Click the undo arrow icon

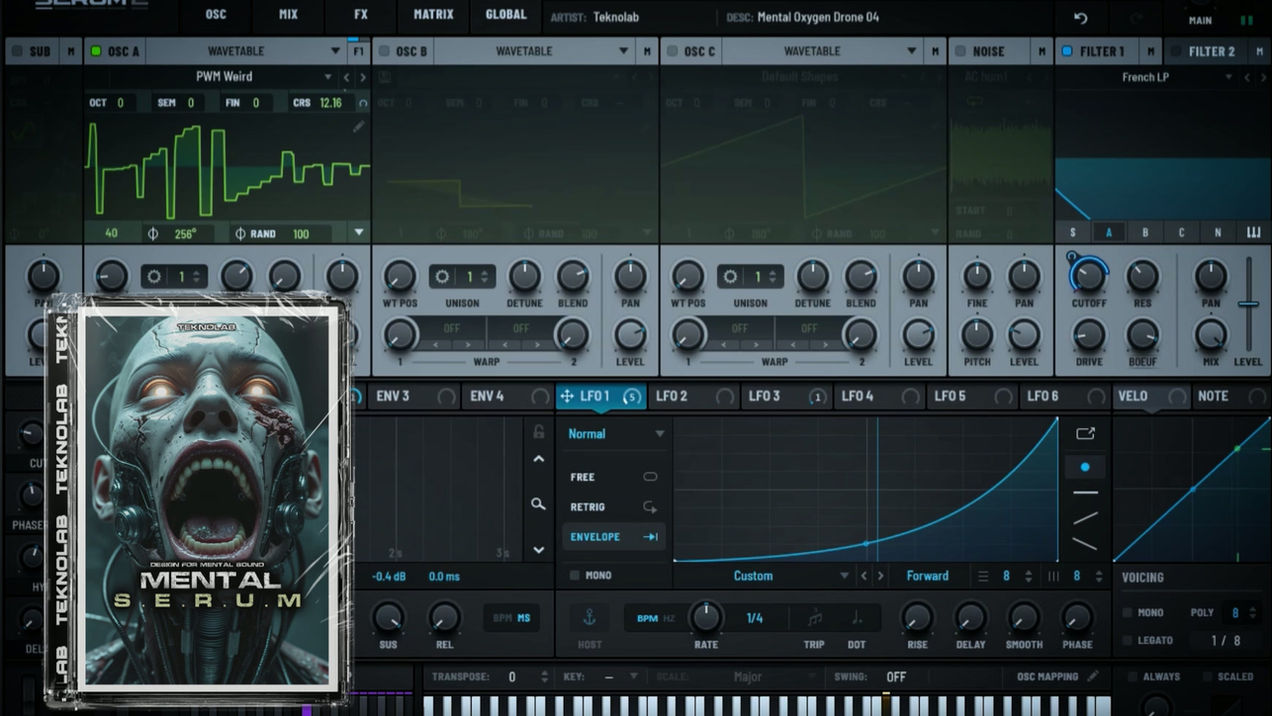[x=1081, y=18]
